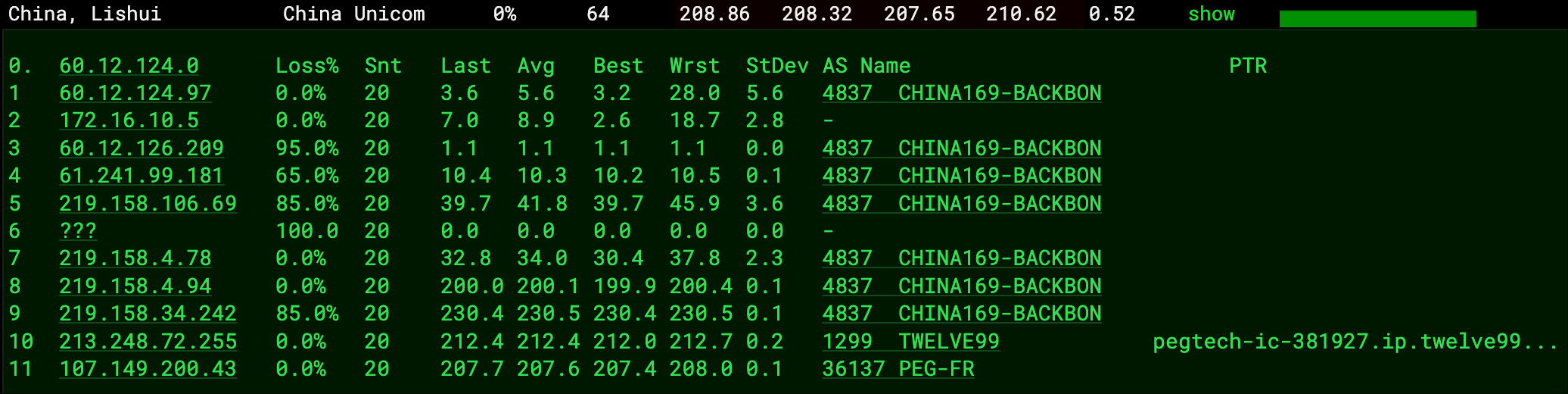This screenshot has width=1568, height=394.
Task: Select the Loss% column header
Action: (306, 66)
